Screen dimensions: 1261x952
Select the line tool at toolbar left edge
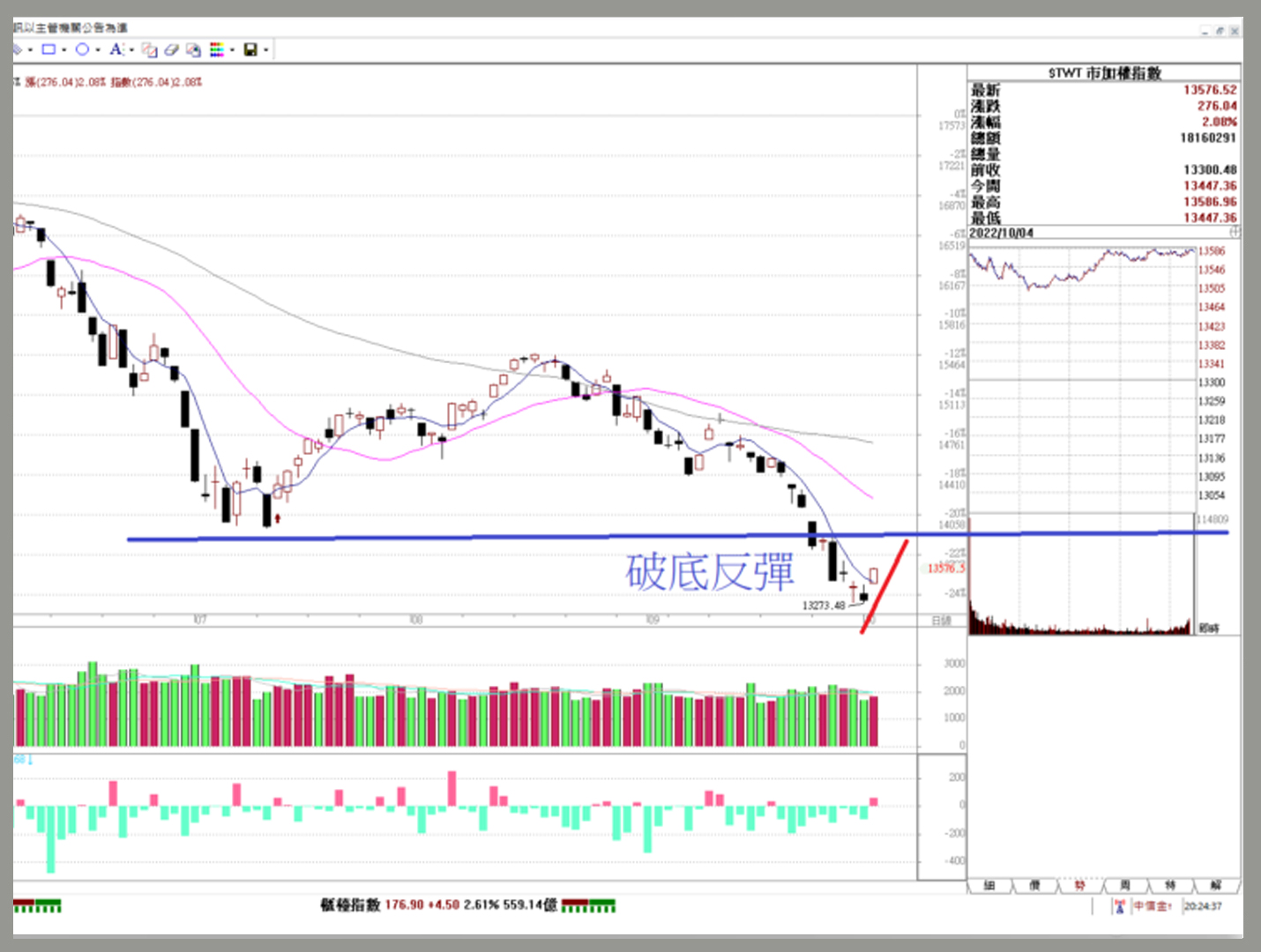pos(18,50)
